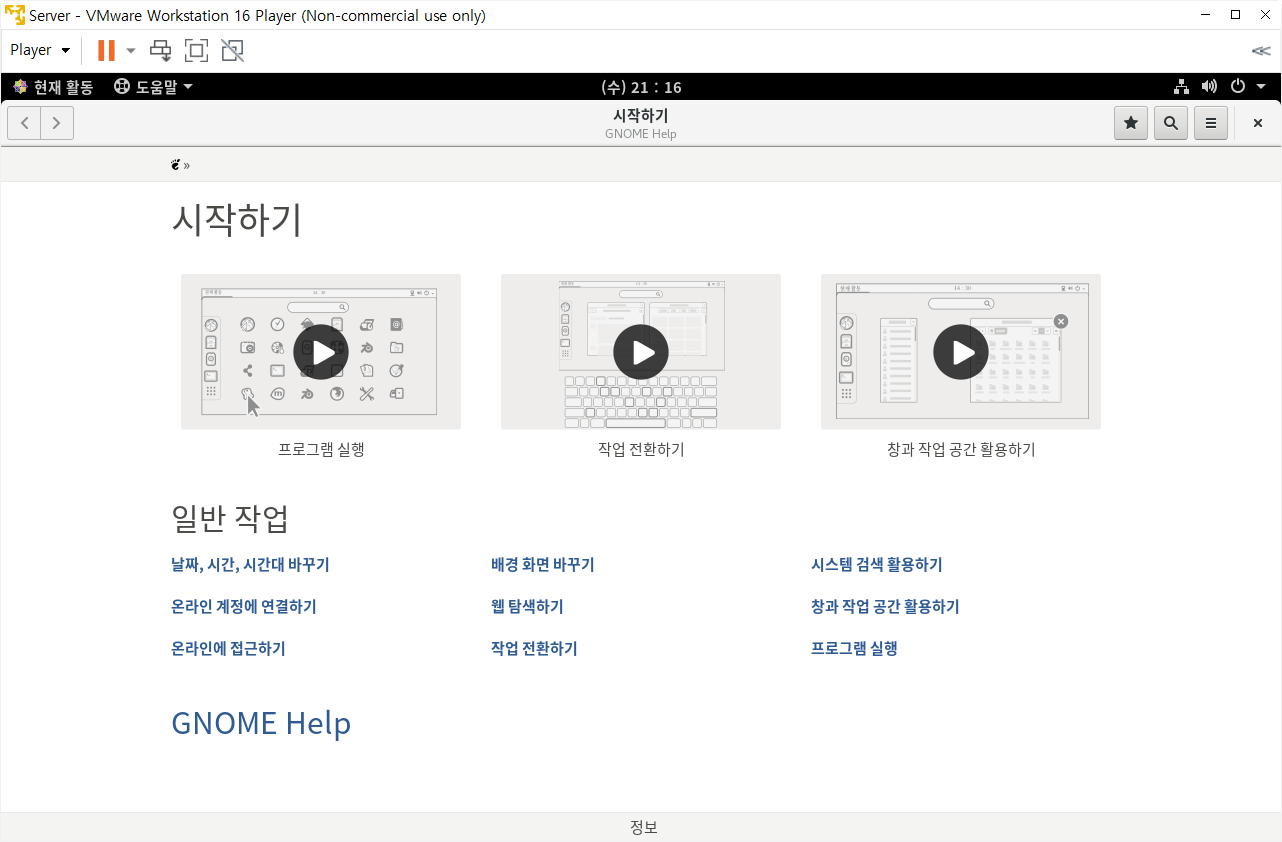The width and height of the screenshot is (1282, 842).
Task: Open link 웹 탐색하기
Action: coord(527,607)
